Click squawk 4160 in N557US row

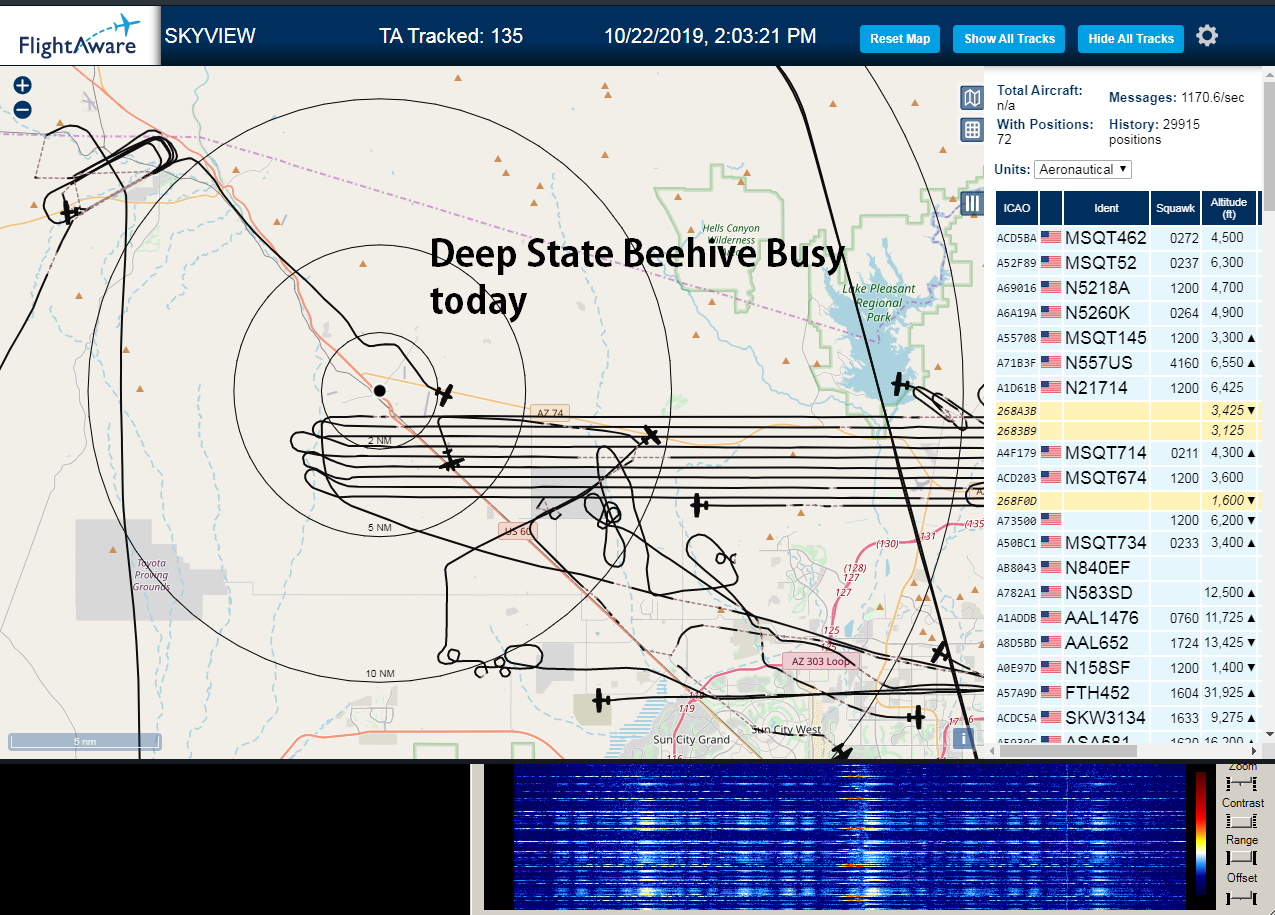1183,363
